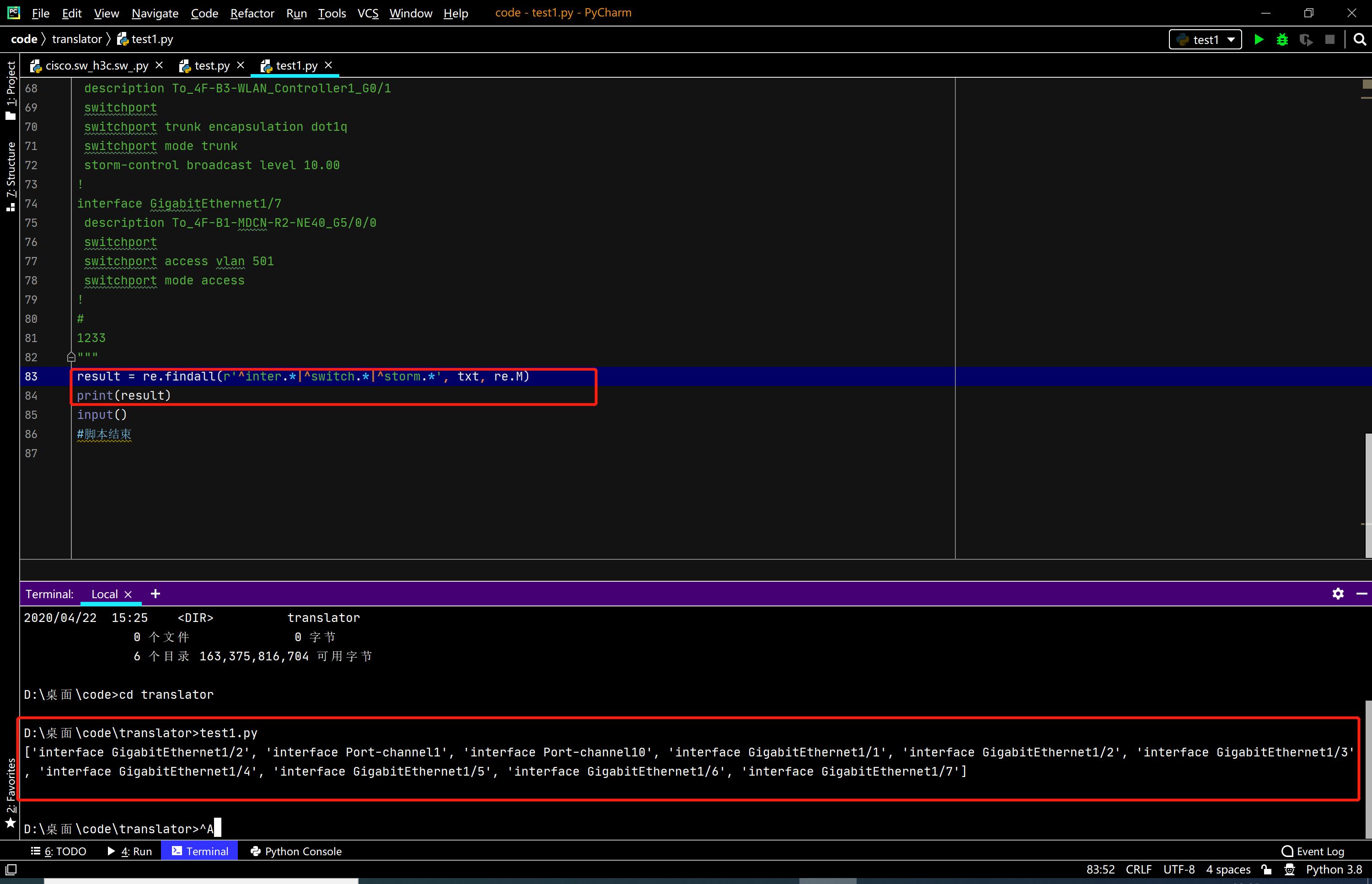The width and height of the screenshot is (1372, 884).
Task: Click line 85 input() in editor
Action: 102,414
